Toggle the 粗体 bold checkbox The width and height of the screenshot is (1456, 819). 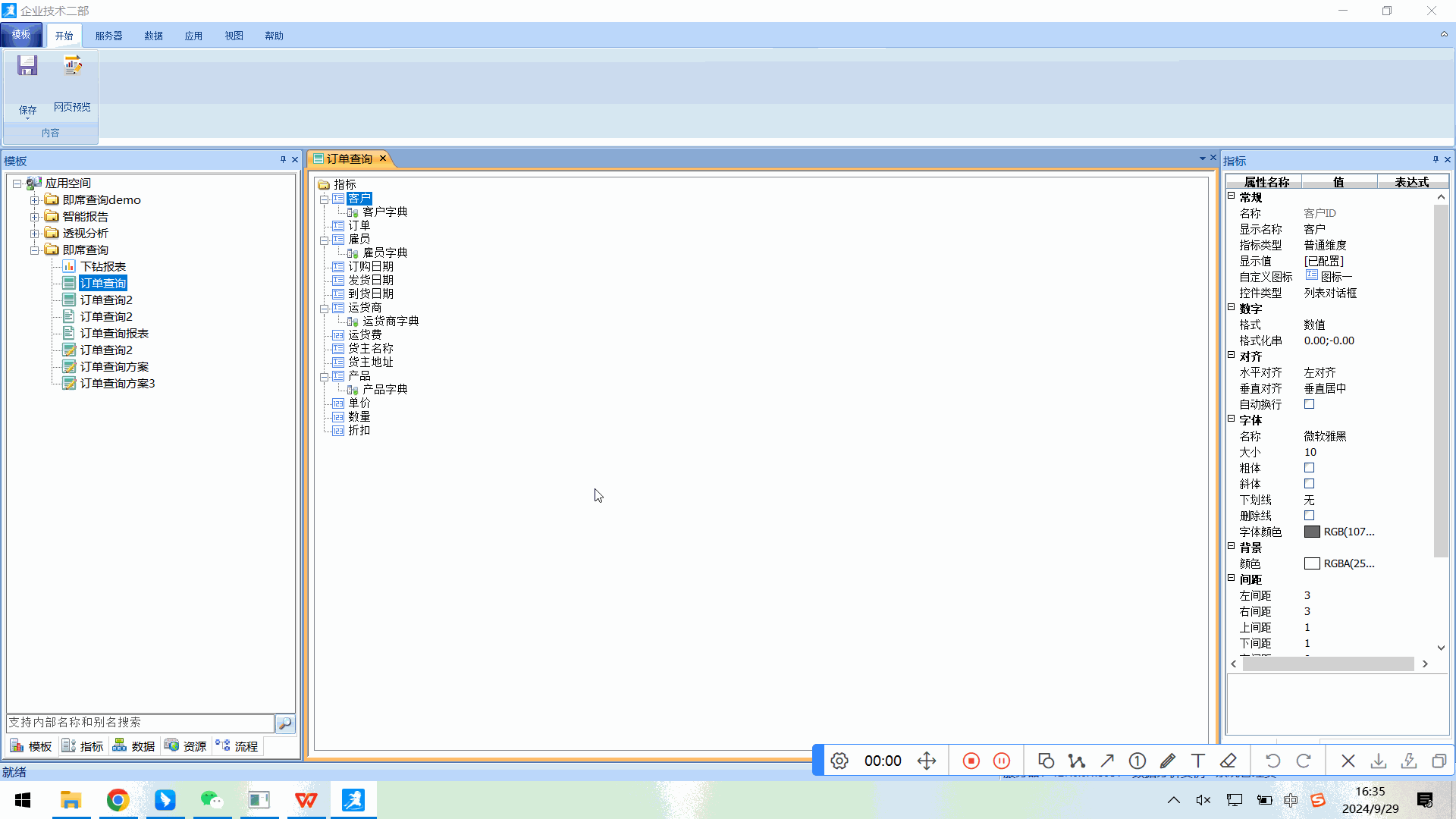(x=1309, y=468)
